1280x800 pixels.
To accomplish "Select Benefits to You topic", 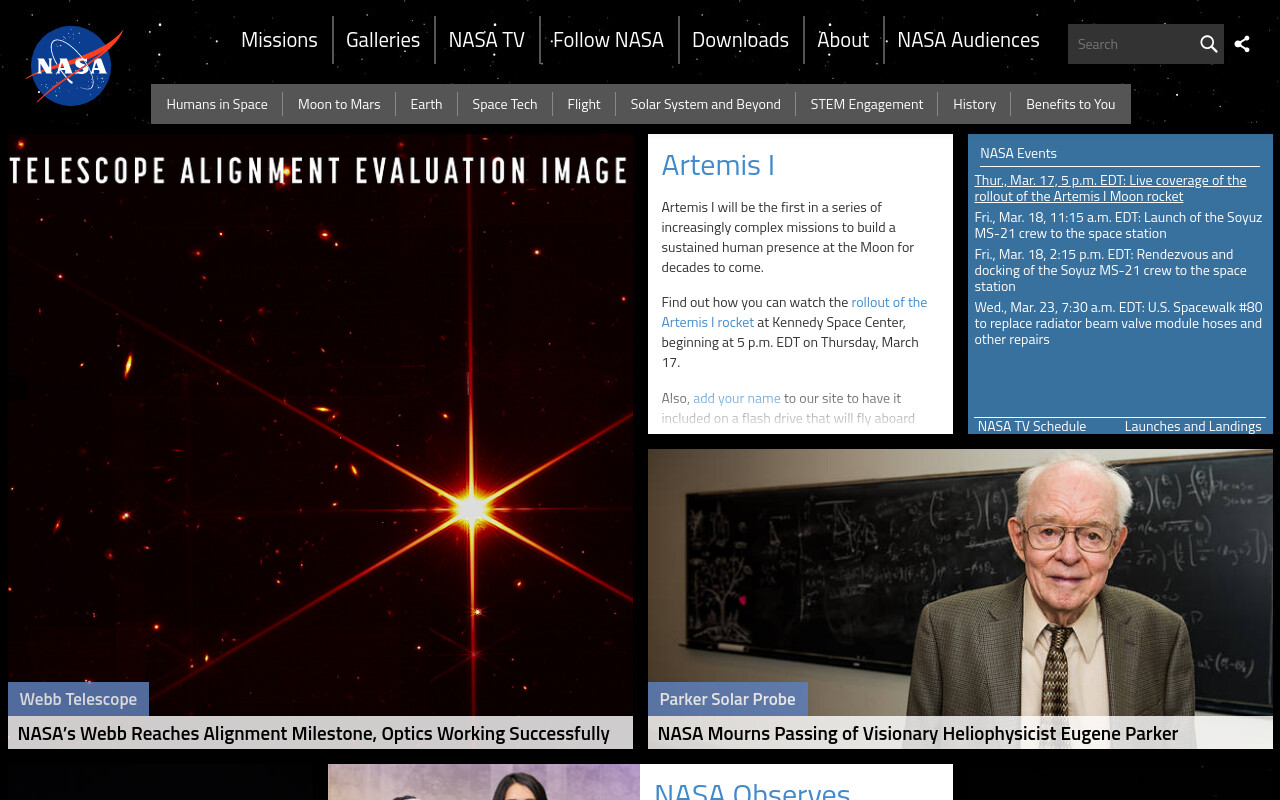I will (x=1070, y=104).
